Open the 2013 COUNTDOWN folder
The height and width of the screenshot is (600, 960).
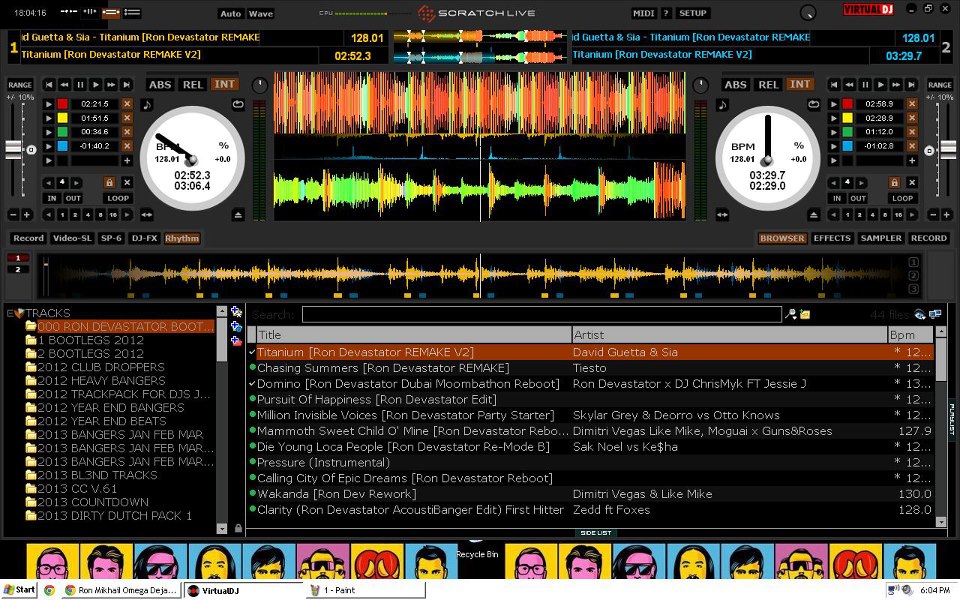pos(92,502)
